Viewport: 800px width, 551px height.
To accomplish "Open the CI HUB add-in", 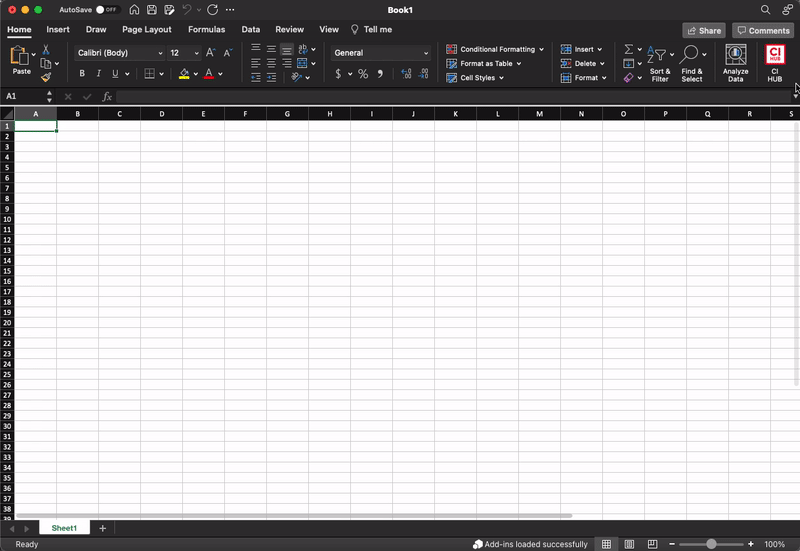I will [775, 62].
